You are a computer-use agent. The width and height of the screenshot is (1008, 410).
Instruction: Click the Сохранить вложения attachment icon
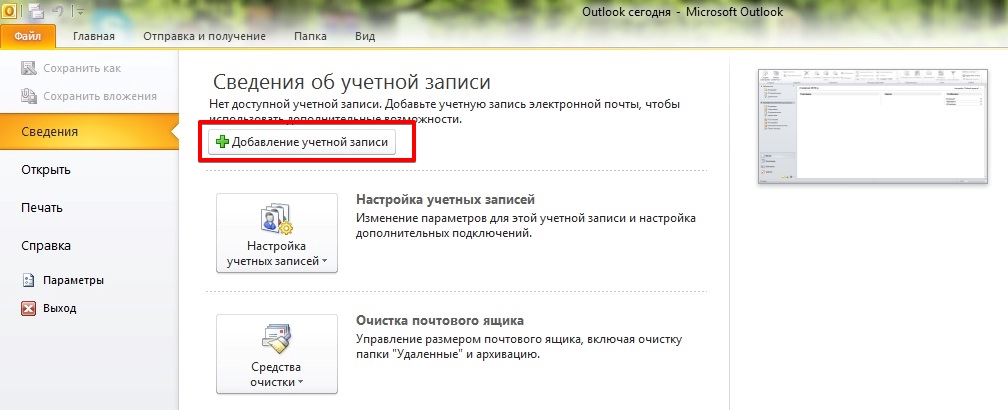click(x=29, y=96)
